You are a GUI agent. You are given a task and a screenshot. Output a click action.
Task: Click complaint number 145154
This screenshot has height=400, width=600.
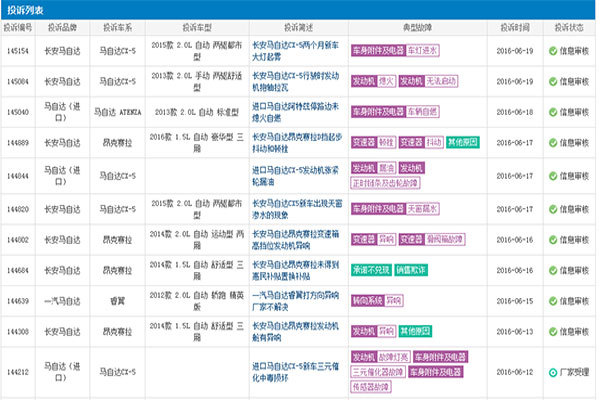click(x=18, y=51)
